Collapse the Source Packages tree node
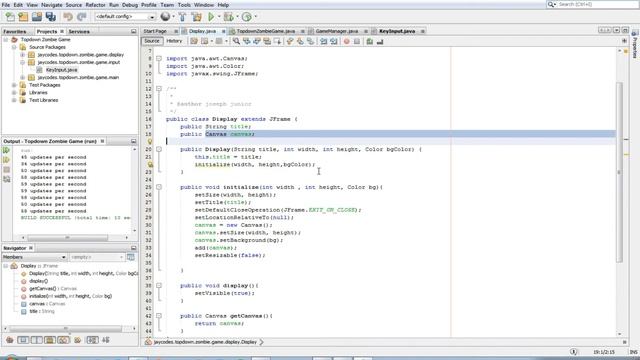 (x=14, y=47)
